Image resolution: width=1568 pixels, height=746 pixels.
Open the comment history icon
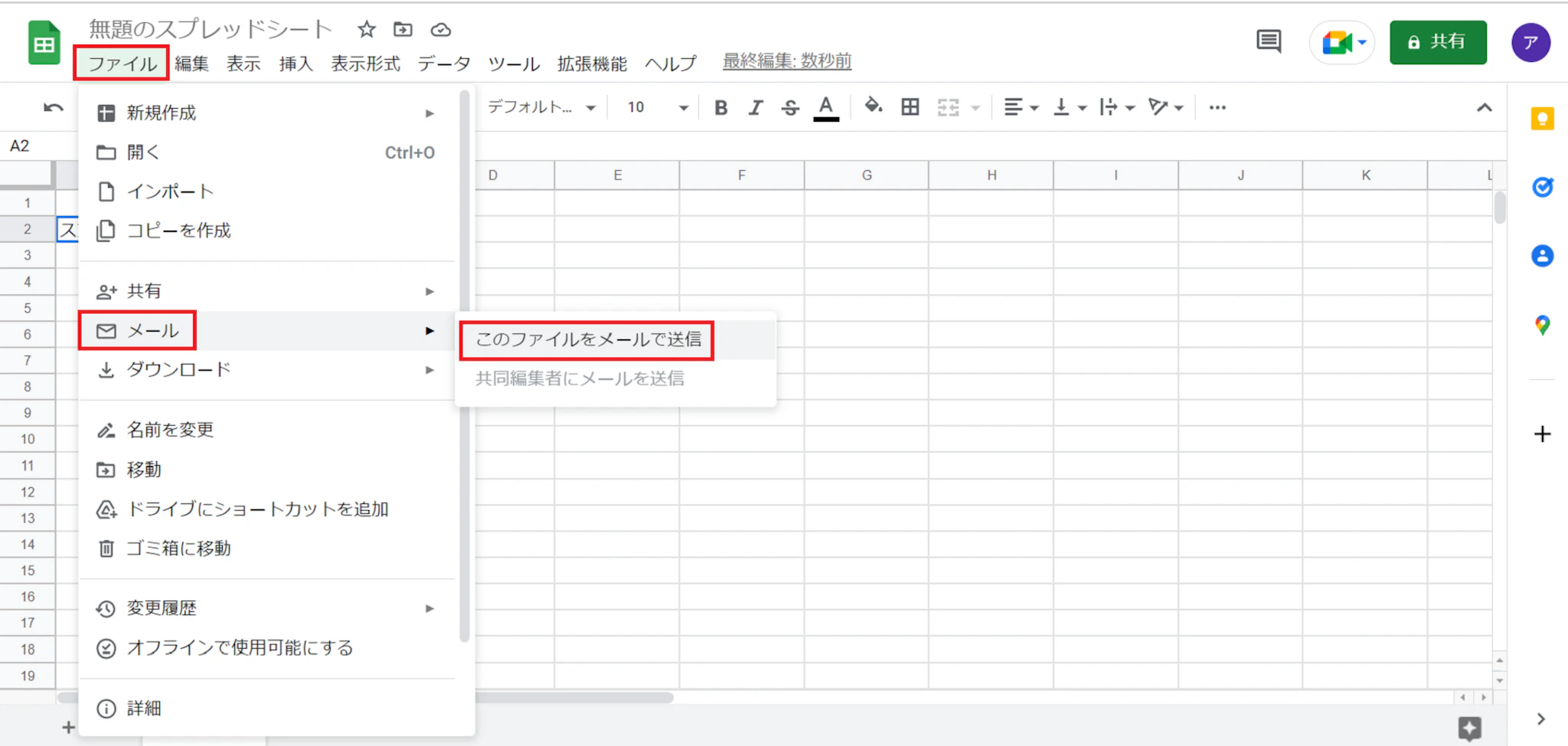point(1269,41)
